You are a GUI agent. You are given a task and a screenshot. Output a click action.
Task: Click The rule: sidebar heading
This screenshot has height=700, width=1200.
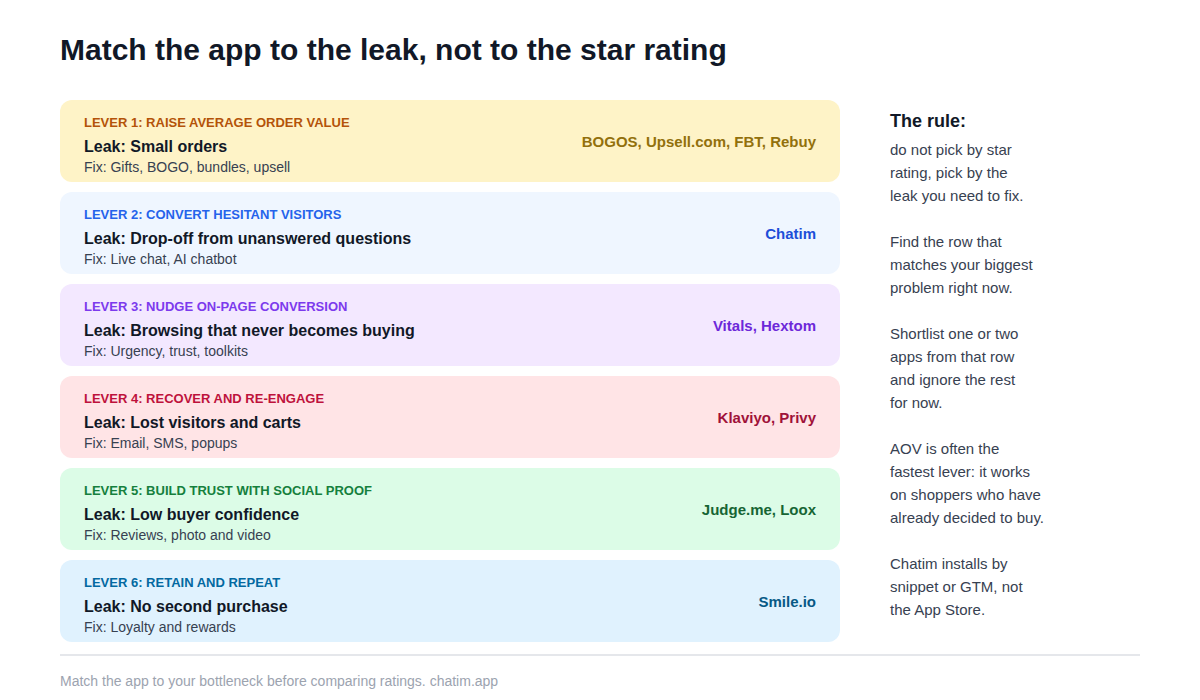(928, 121)
